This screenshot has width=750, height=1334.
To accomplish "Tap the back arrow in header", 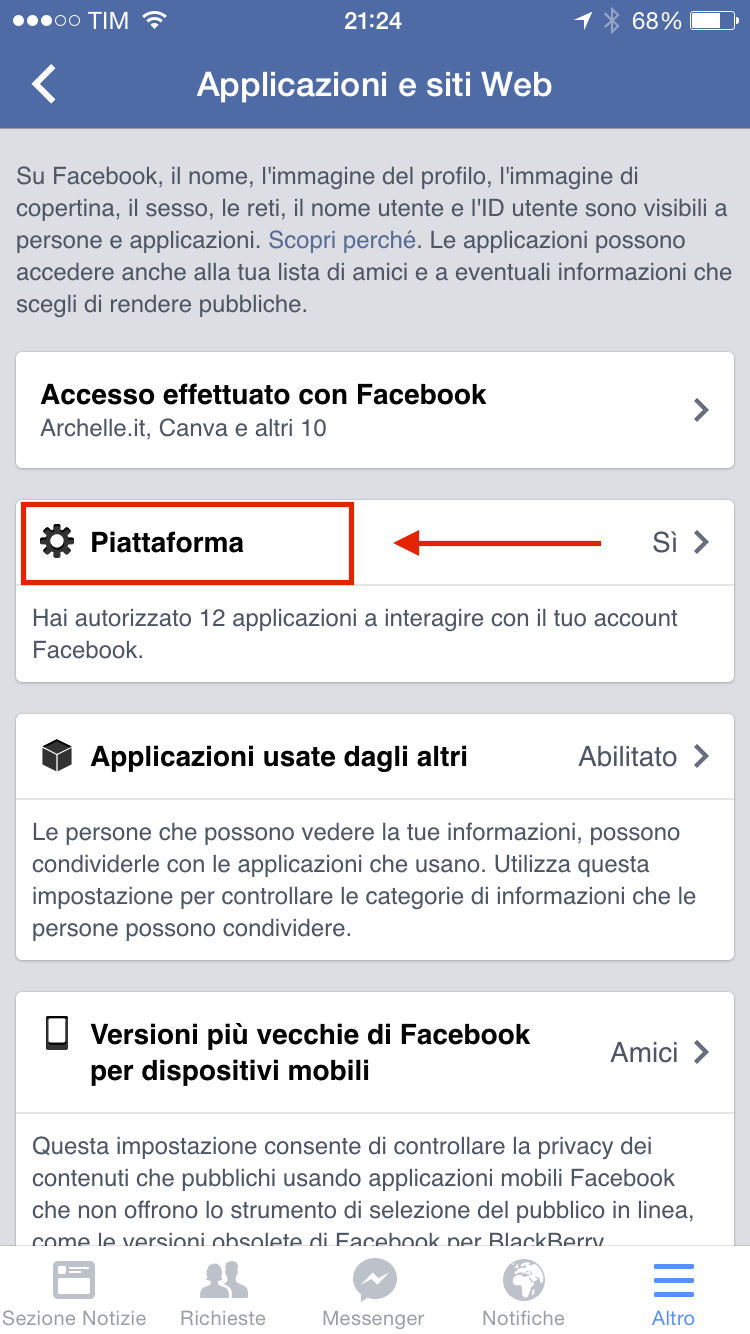I will pyautogui.click(x=44, y=84).
